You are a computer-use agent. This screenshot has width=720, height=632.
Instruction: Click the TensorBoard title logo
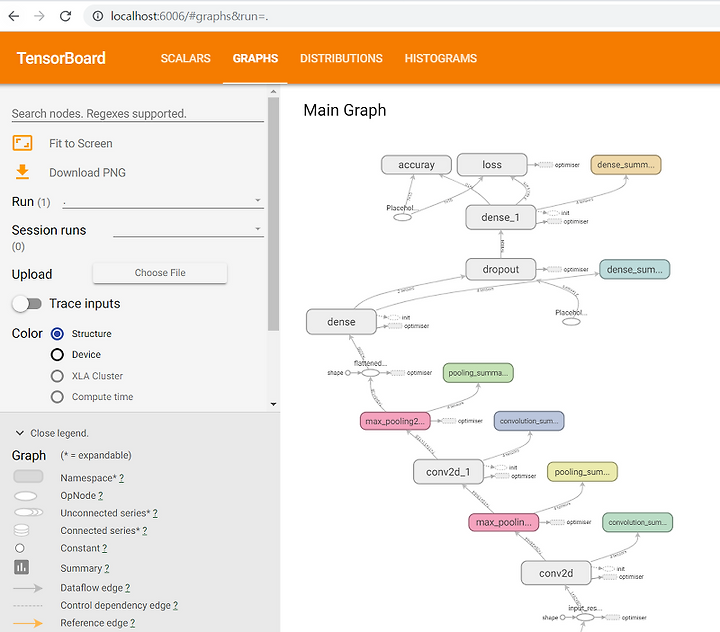[61, 58]
